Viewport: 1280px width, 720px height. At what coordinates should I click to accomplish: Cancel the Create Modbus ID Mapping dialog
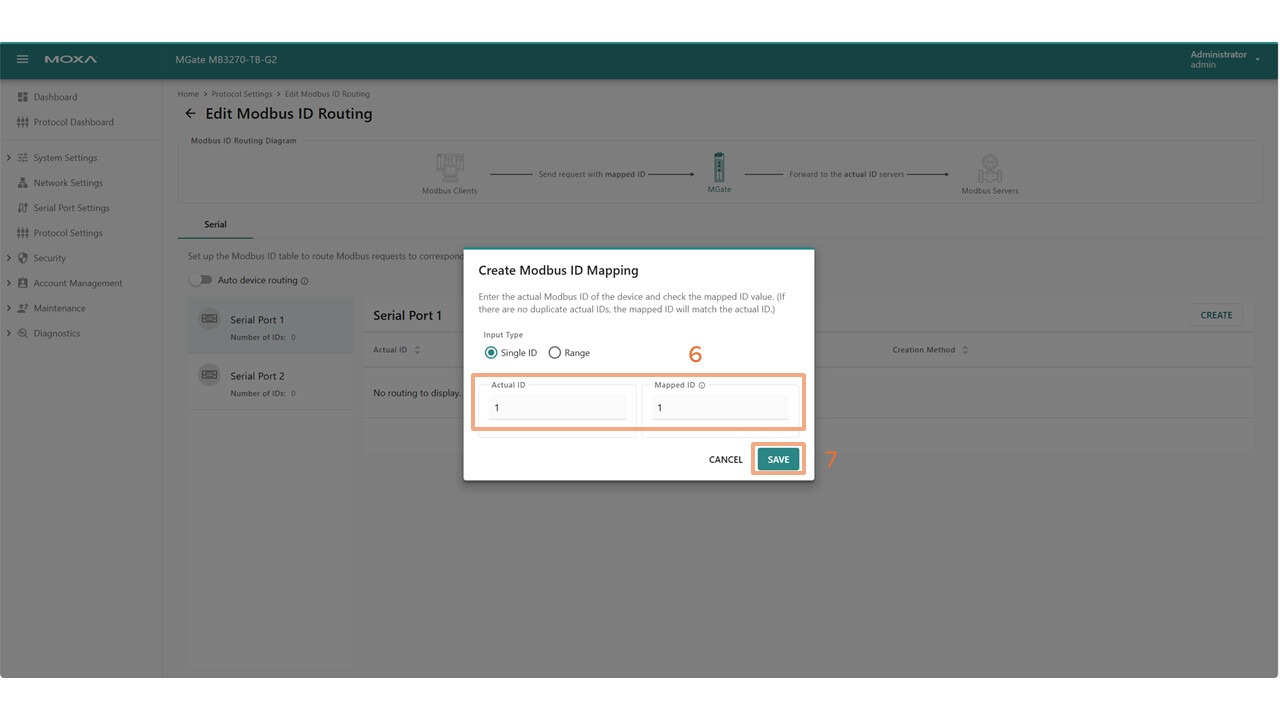pos(725,460)
